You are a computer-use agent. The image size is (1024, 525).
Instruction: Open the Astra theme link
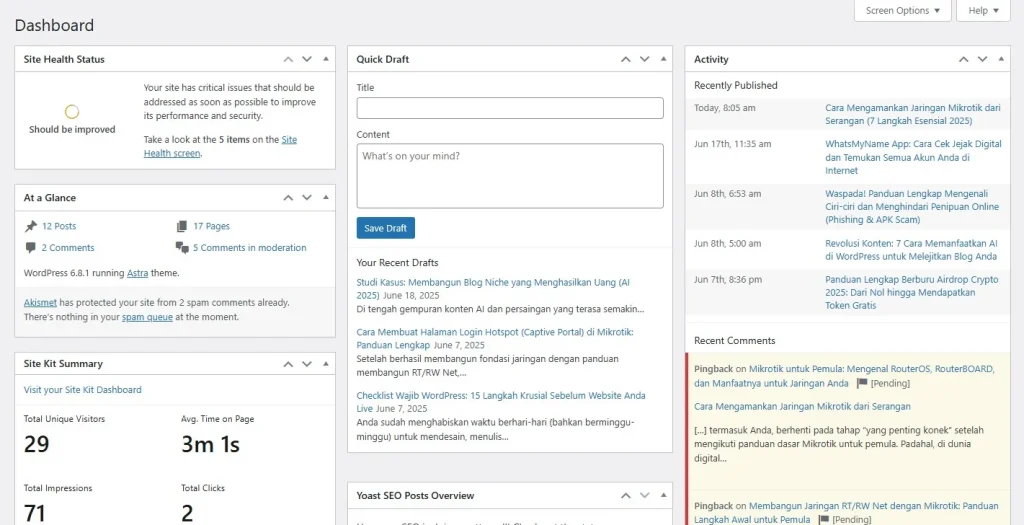(x=137, y=273)
